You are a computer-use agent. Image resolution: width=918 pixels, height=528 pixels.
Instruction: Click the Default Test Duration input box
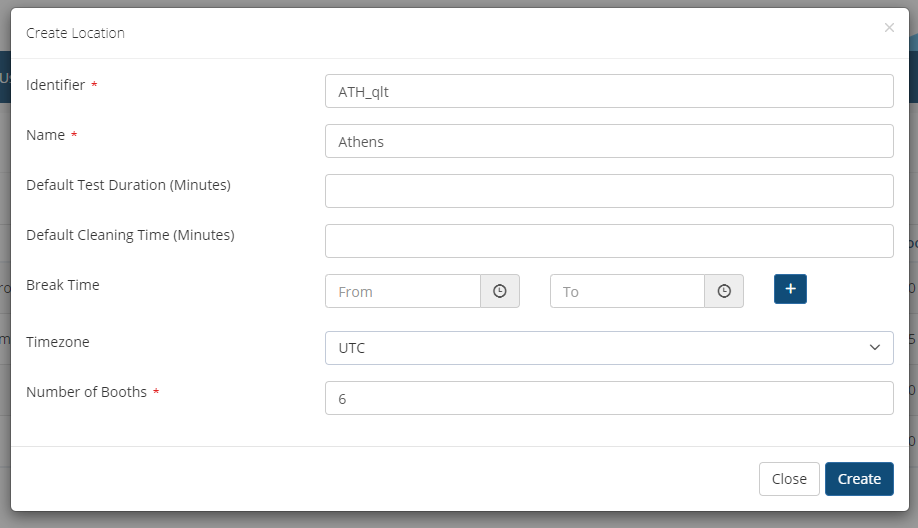(x=609, y=191)
